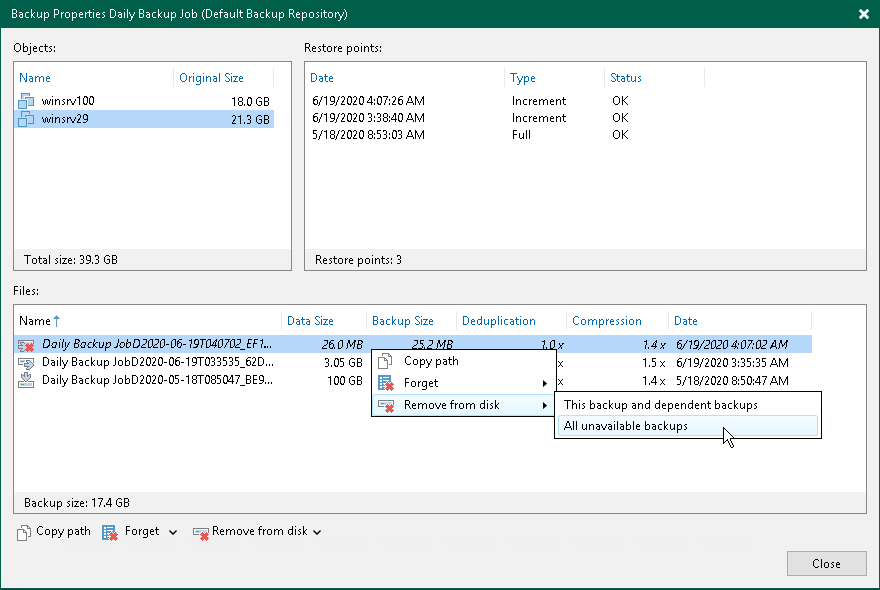Select the winsrv100 virtual machine icon

coord(25,100)
